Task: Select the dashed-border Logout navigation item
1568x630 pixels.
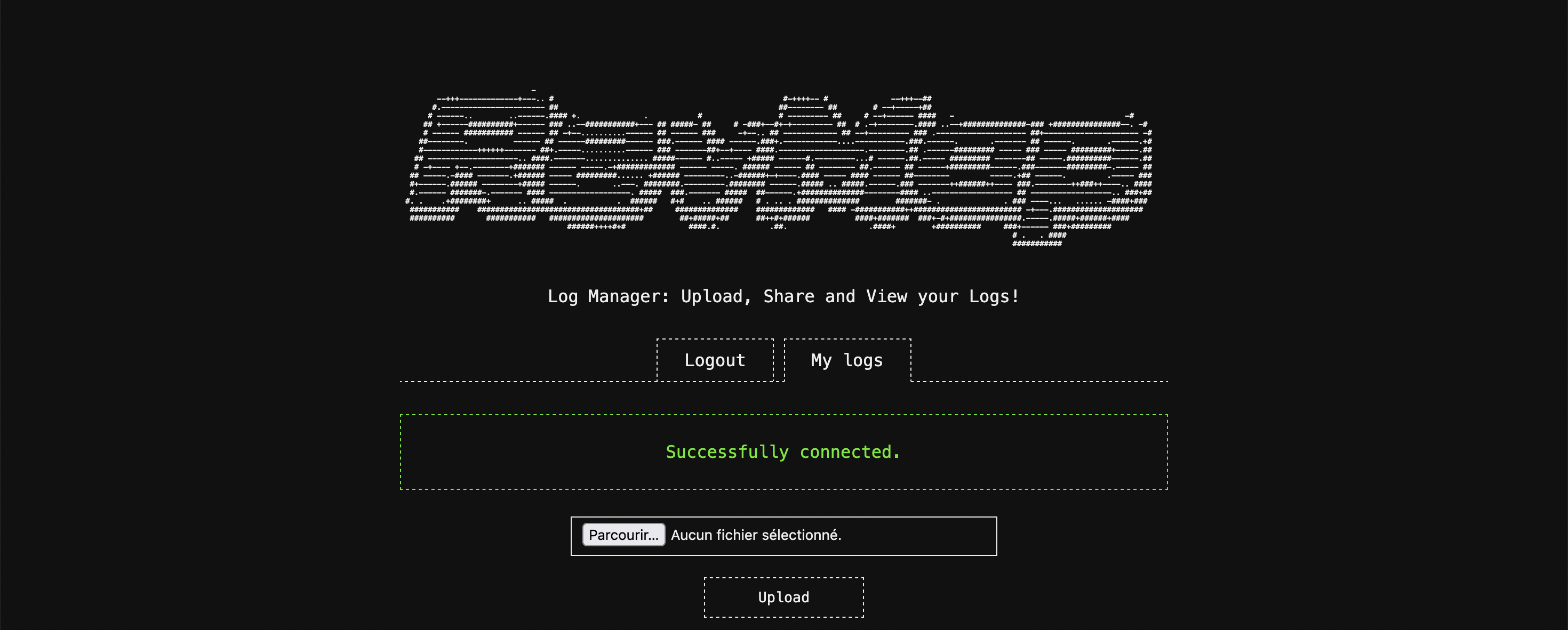Action: click(715, 360)
